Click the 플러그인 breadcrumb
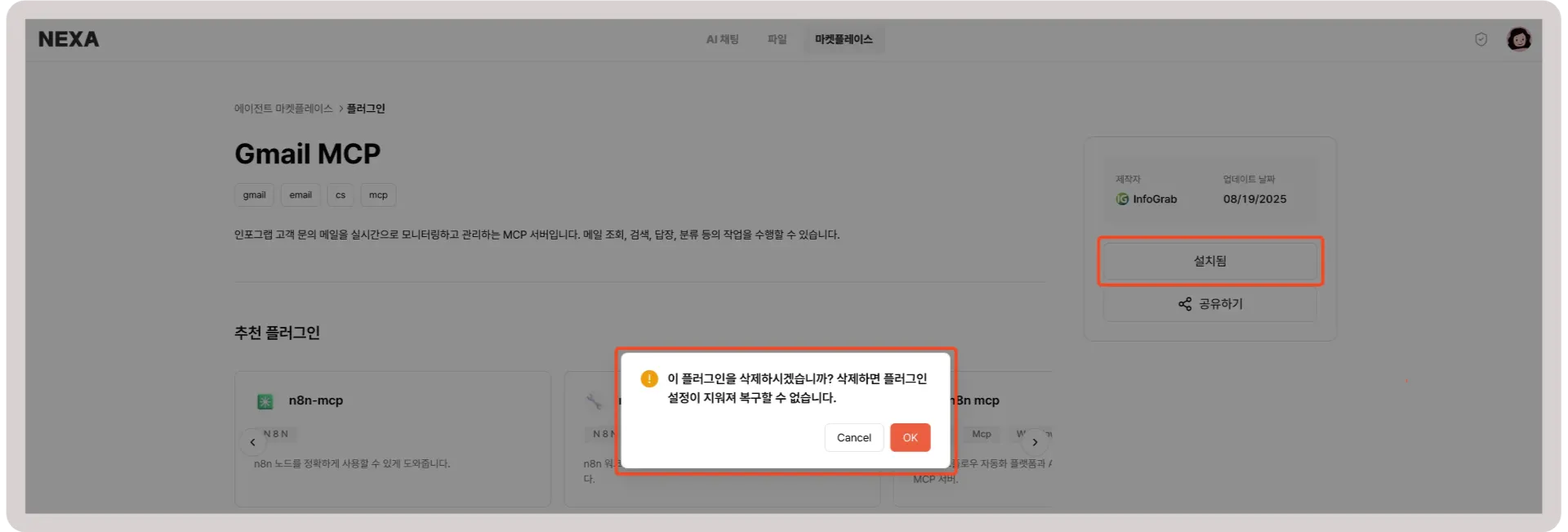This screenshot has height=532, width=1568. coord(366,109)
